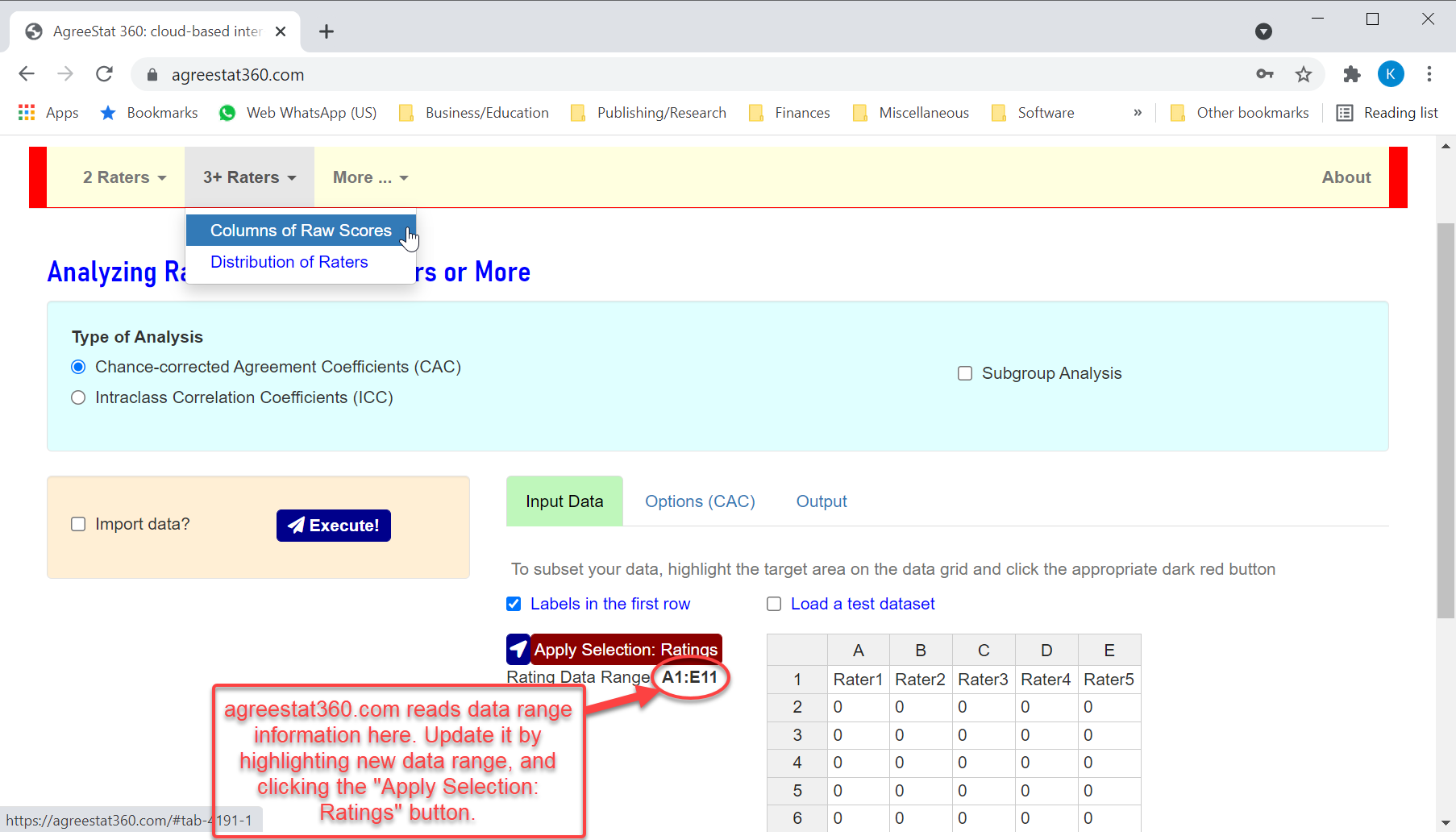Select column header E in data grid
The image size is (1456, 840).
click(x=1109, y=651)
